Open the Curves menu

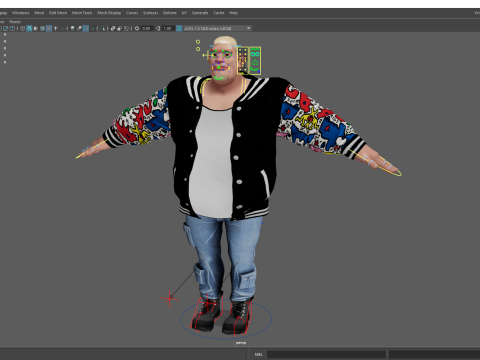[x=132, y=13]
